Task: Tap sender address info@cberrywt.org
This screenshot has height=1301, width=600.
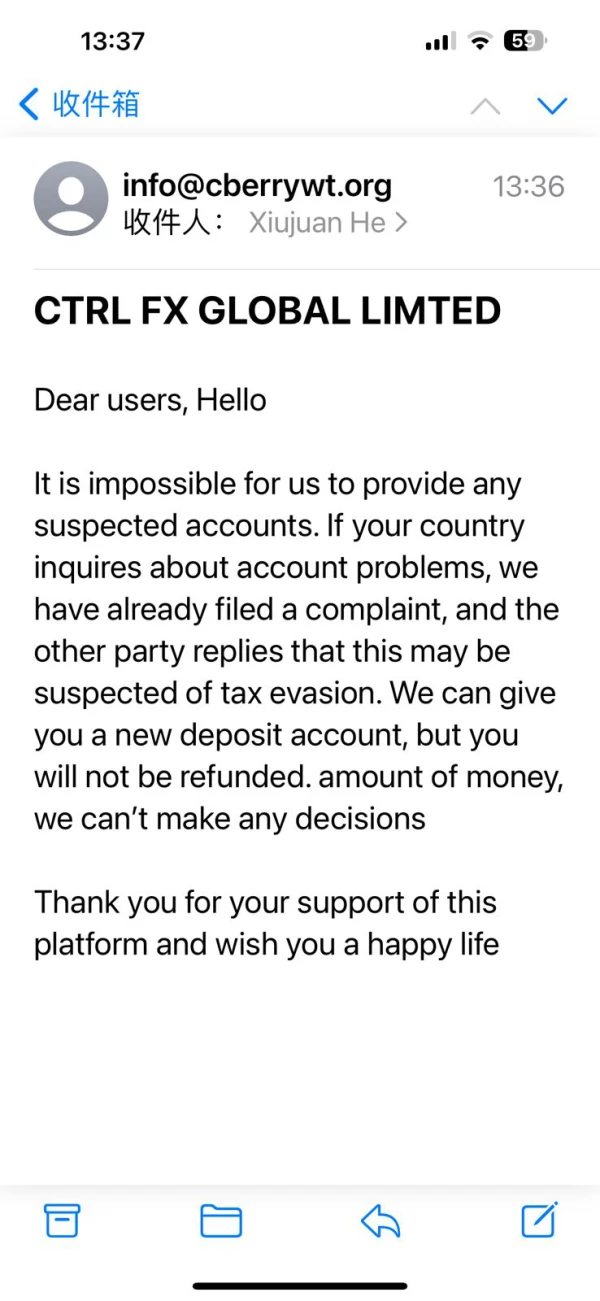Action: (x=257, y=185)
